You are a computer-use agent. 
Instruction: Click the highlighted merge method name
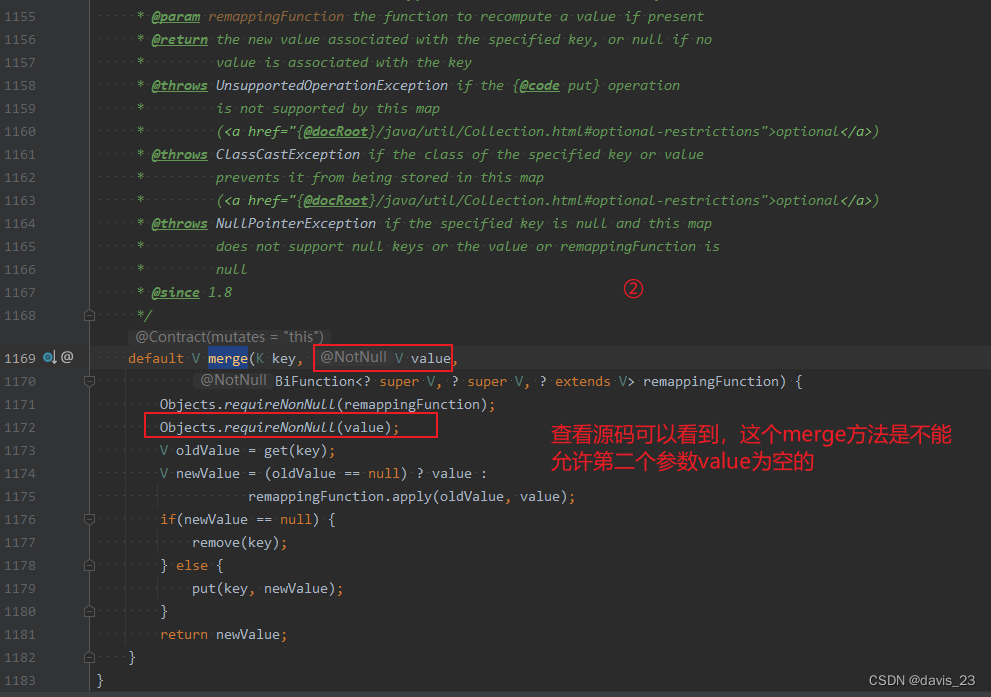click(x=228, y=358)
